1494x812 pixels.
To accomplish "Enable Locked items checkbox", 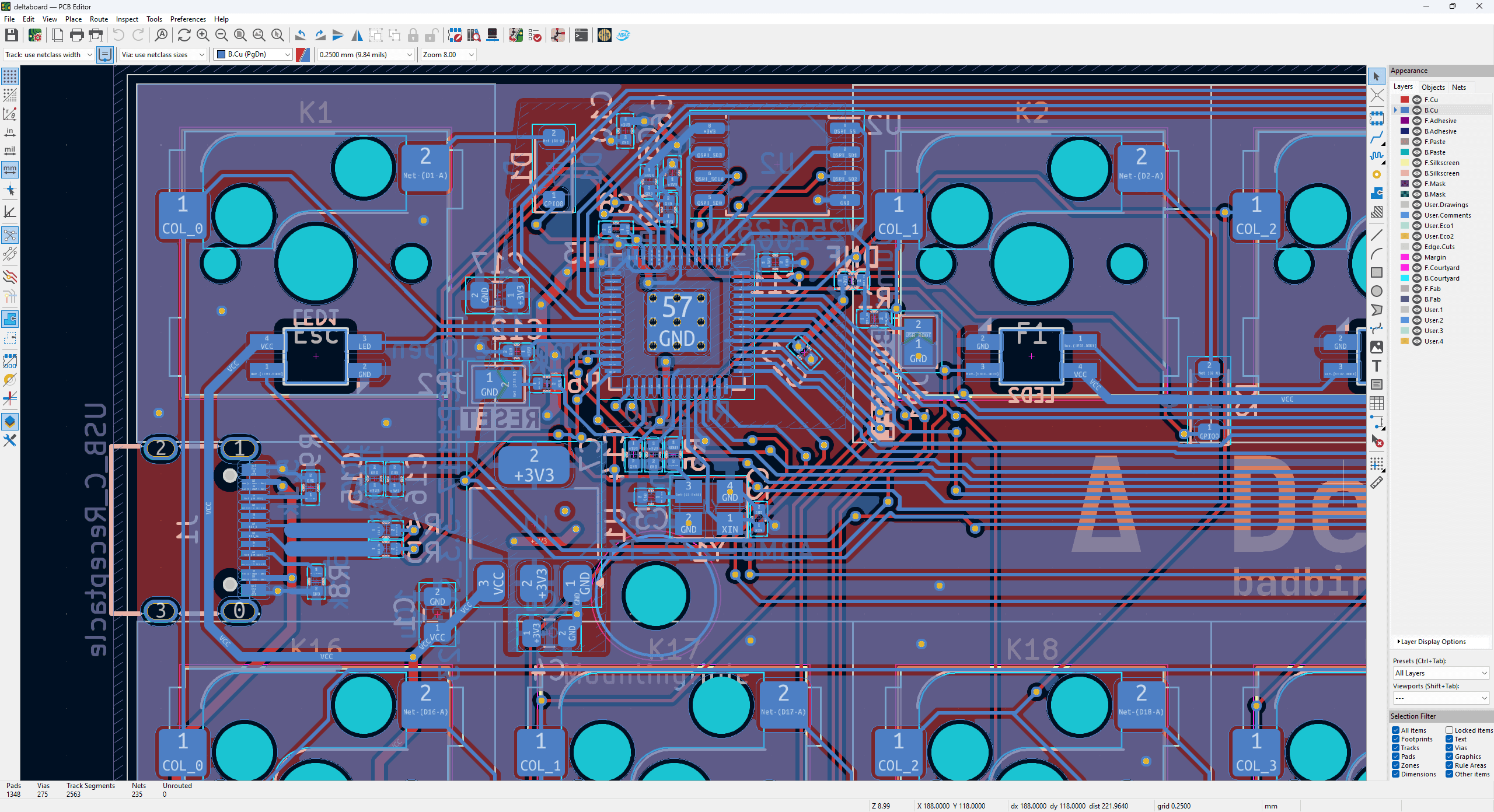I will coord(1449,730).
